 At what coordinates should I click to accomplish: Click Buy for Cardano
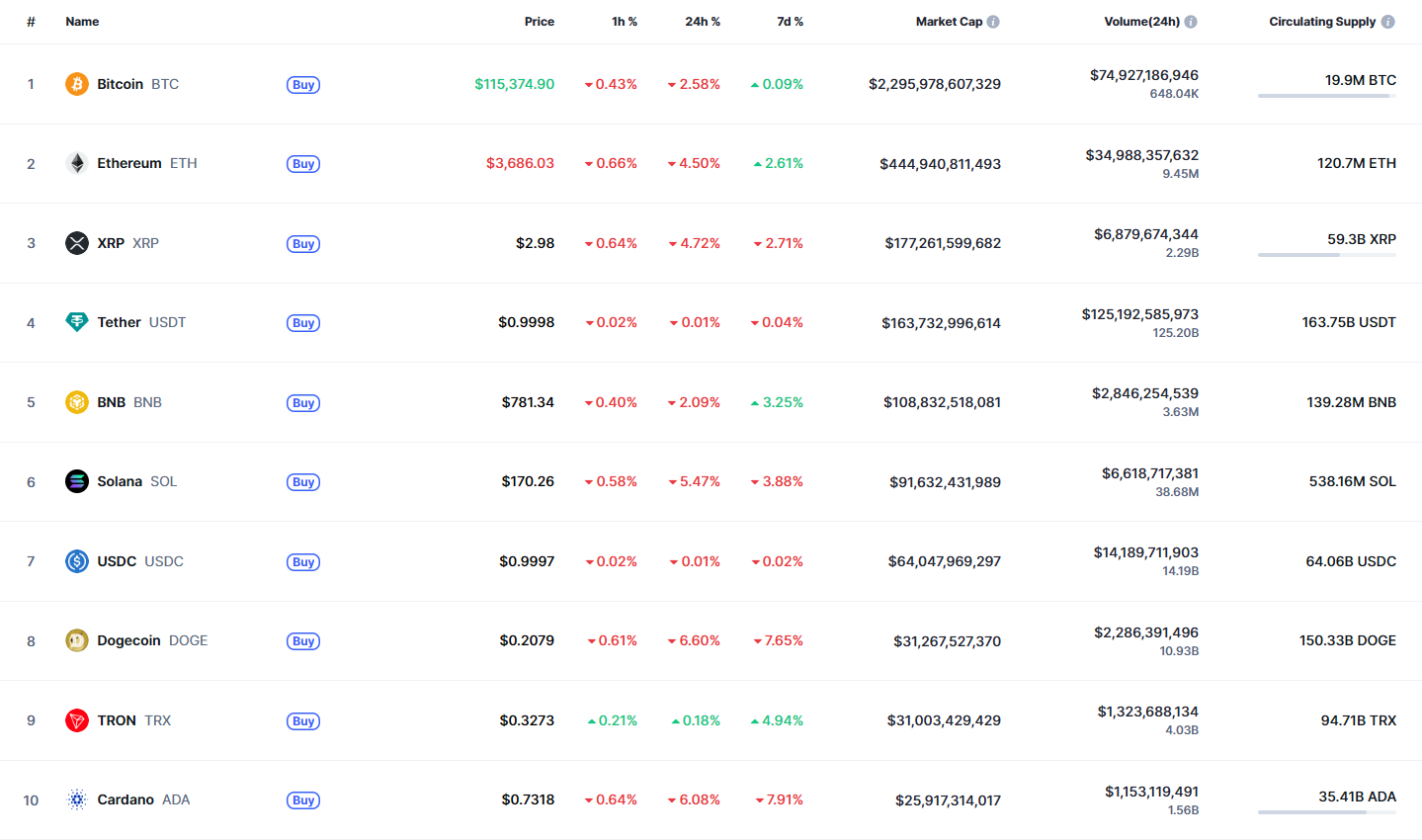coord(303,800)
